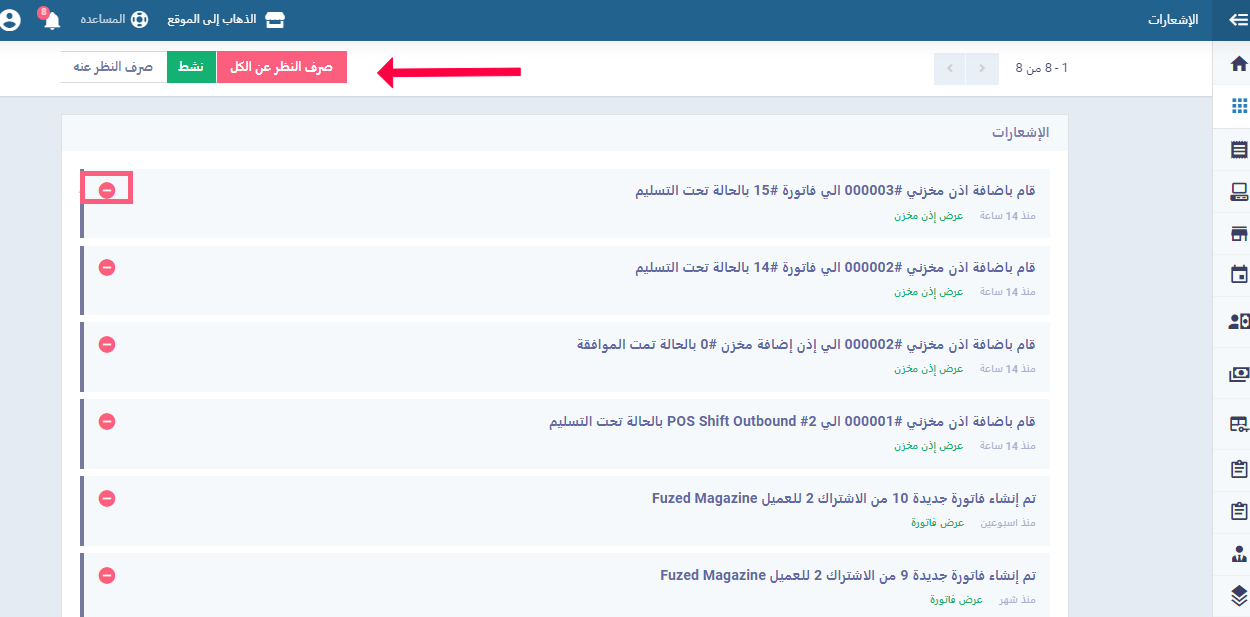Open the cheque with key icon in the sidebar
Image resolution: width=1250 pixels, height=617 pixels.
click(1239, 424)
